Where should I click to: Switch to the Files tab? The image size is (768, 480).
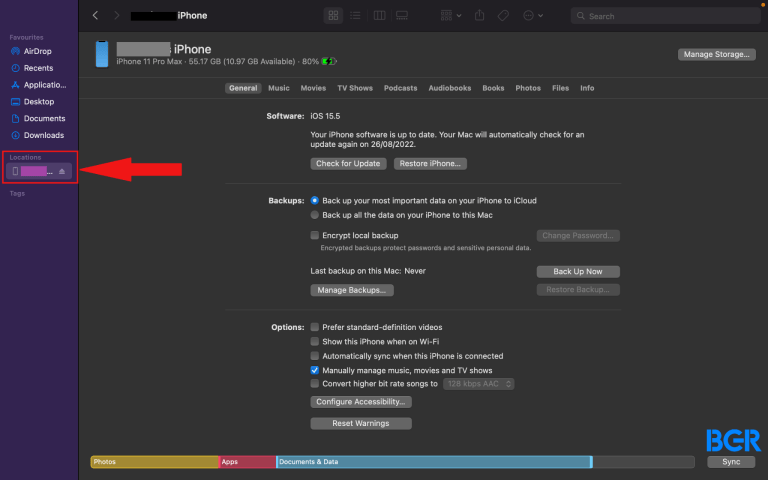560,88
